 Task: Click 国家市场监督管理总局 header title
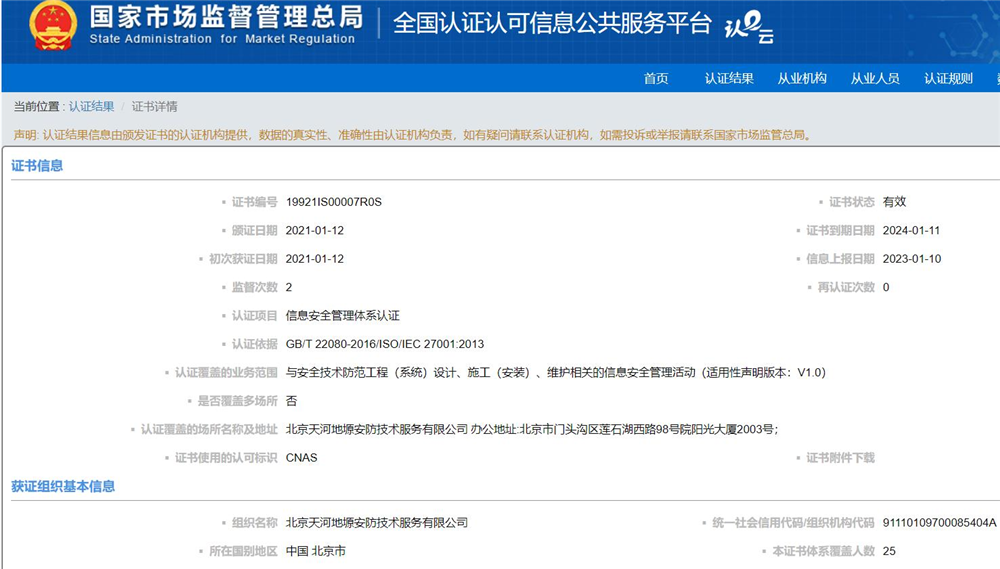226,17
